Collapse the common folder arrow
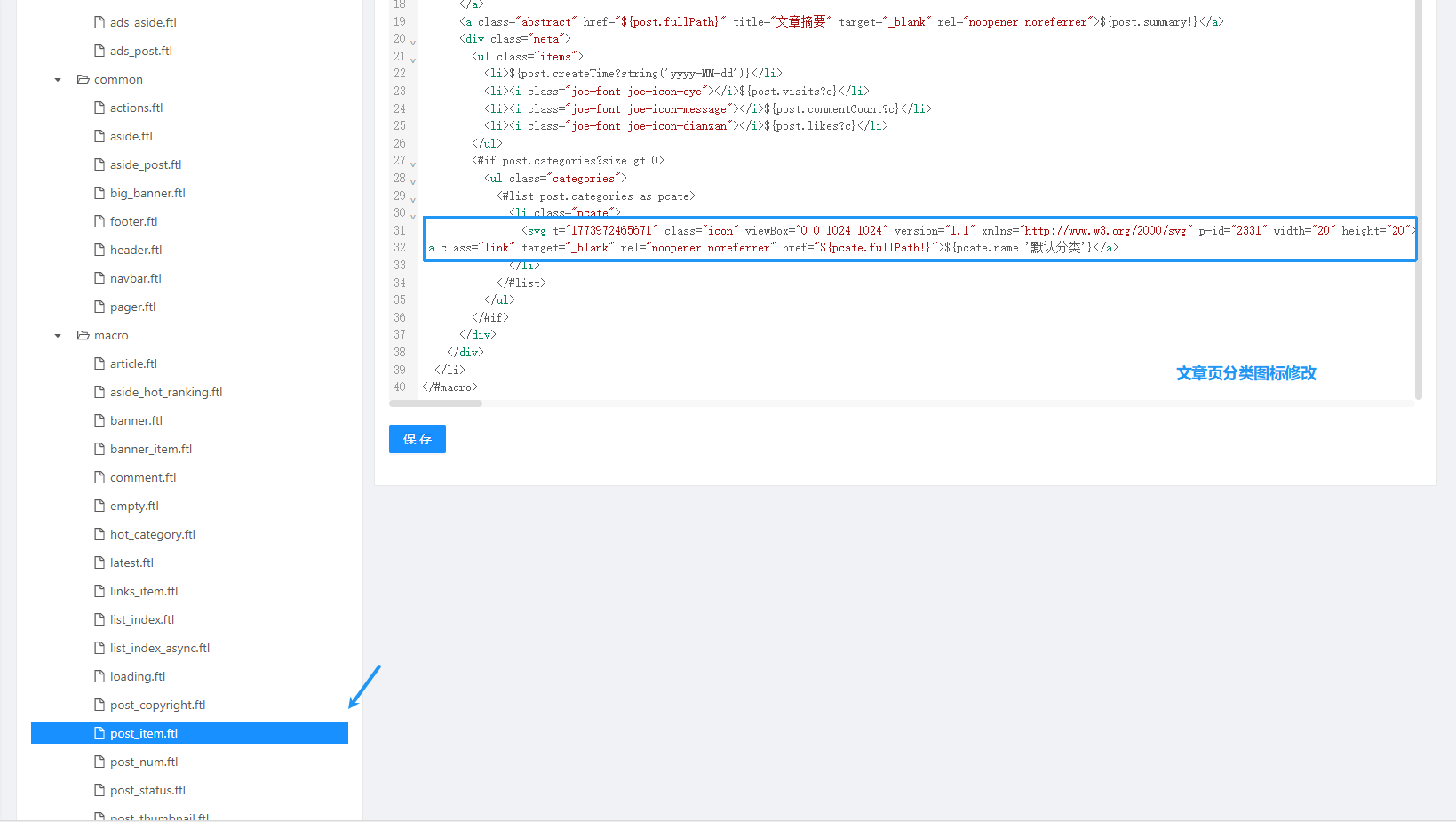Image resolution: width=1456 pixels, height=822 pixels. tap(58, 80)
